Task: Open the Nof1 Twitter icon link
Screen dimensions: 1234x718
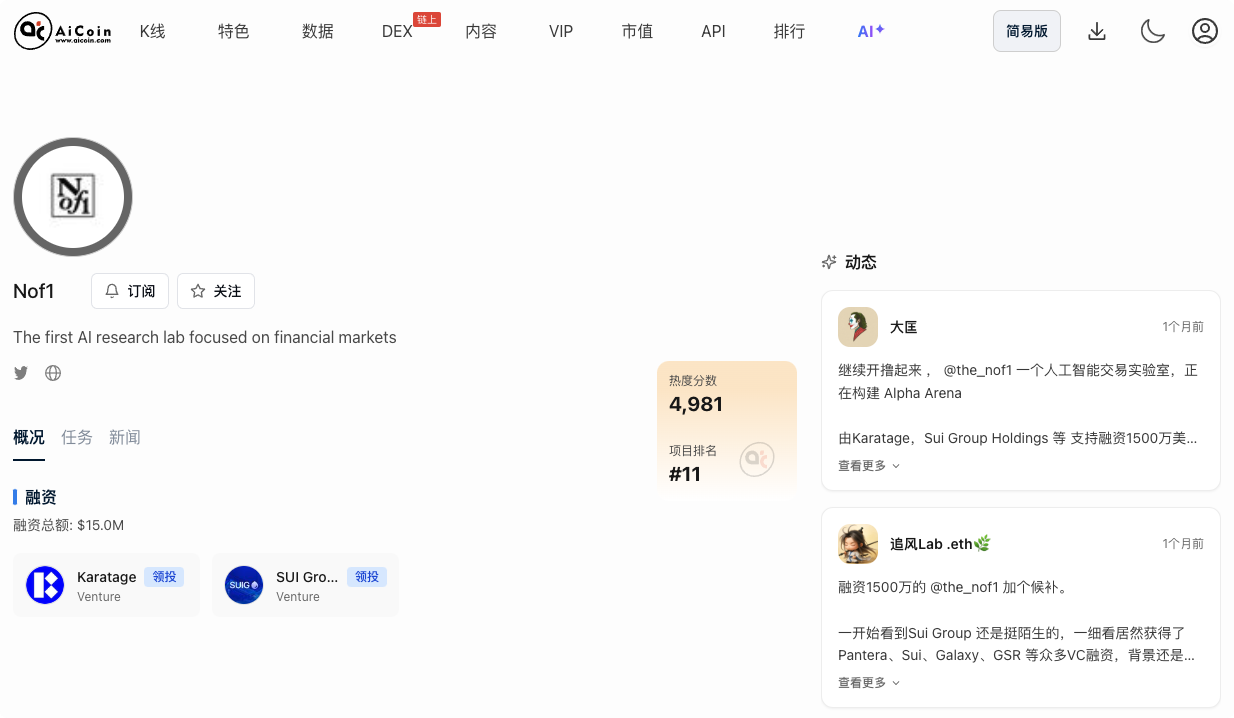Action: coord(21,373)
